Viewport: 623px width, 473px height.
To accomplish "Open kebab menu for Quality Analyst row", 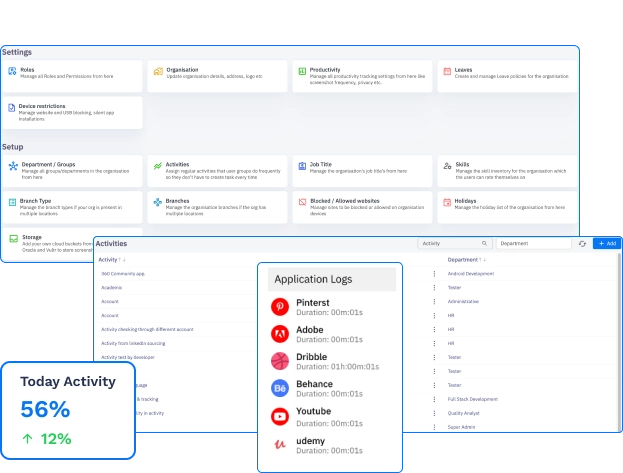I will tap(434, 413).
